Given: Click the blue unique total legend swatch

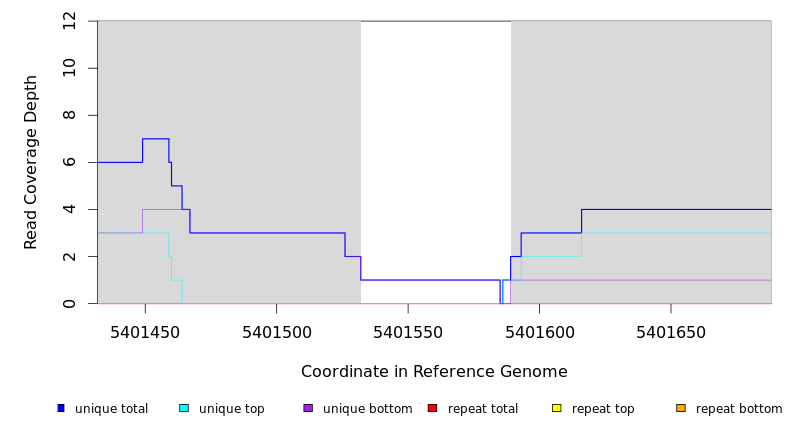Looking at the screenshot, I should 61,408.
